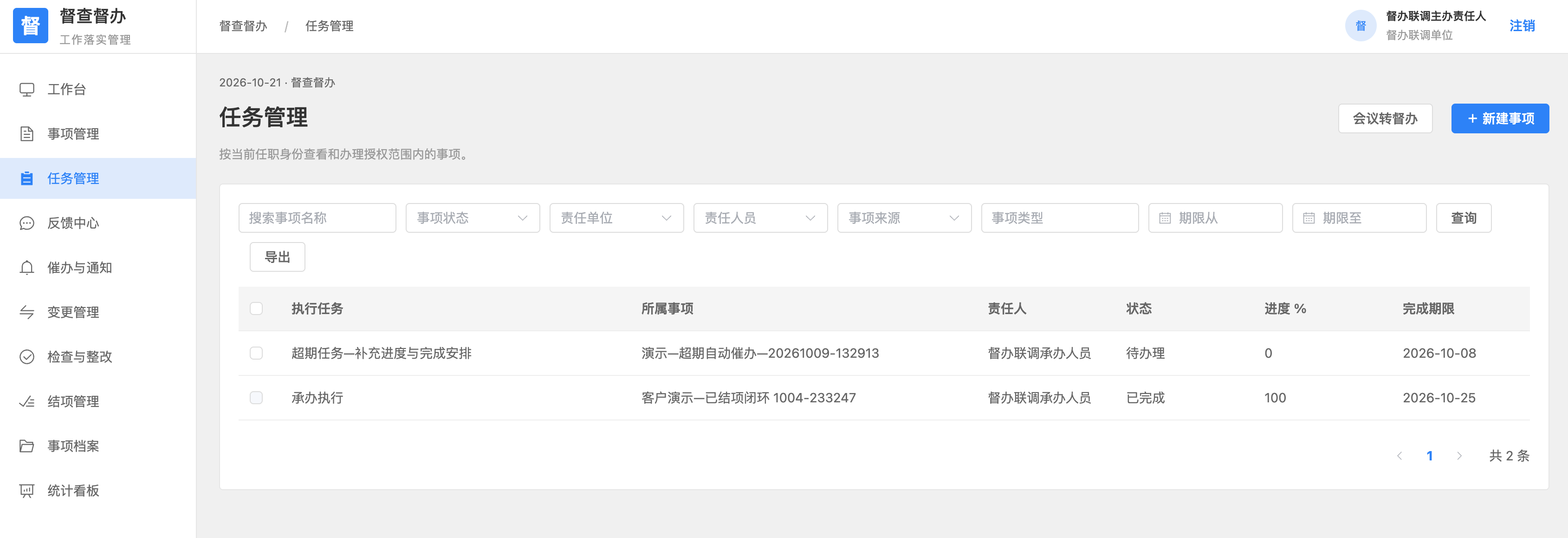Image resolution: width=1568 pixels, height=538 pixels.
Task: Click the 查询 button
Action: [x=1463, y=218]
